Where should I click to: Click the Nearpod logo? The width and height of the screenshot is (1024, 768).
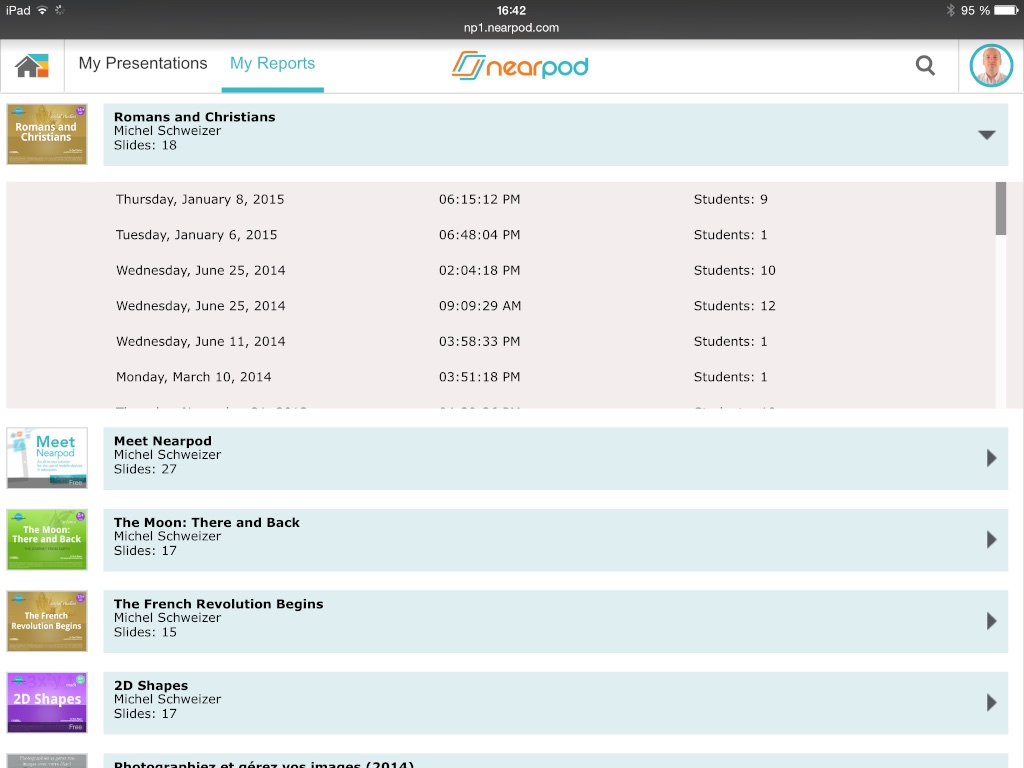point(519,66)
